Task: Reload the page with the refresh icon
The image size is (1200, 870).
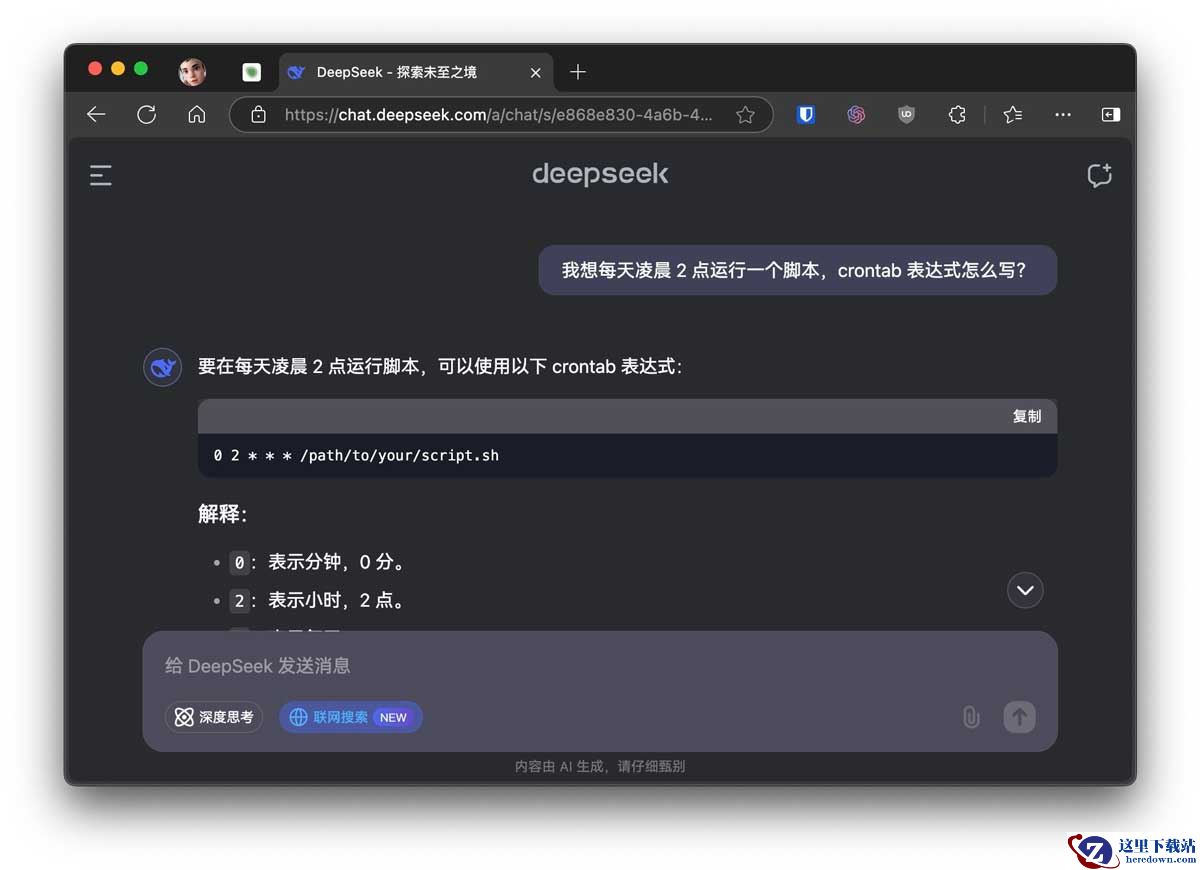Action: coord(147,115)
